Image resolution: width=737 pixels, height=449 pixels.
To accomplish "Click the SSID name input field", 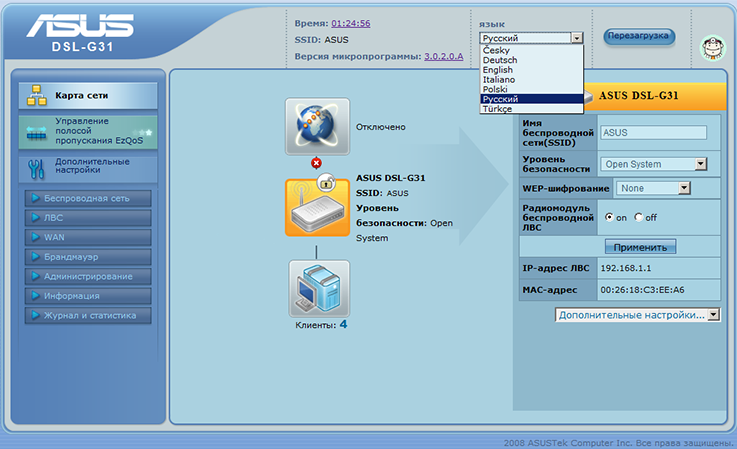I will click(653, 133).
